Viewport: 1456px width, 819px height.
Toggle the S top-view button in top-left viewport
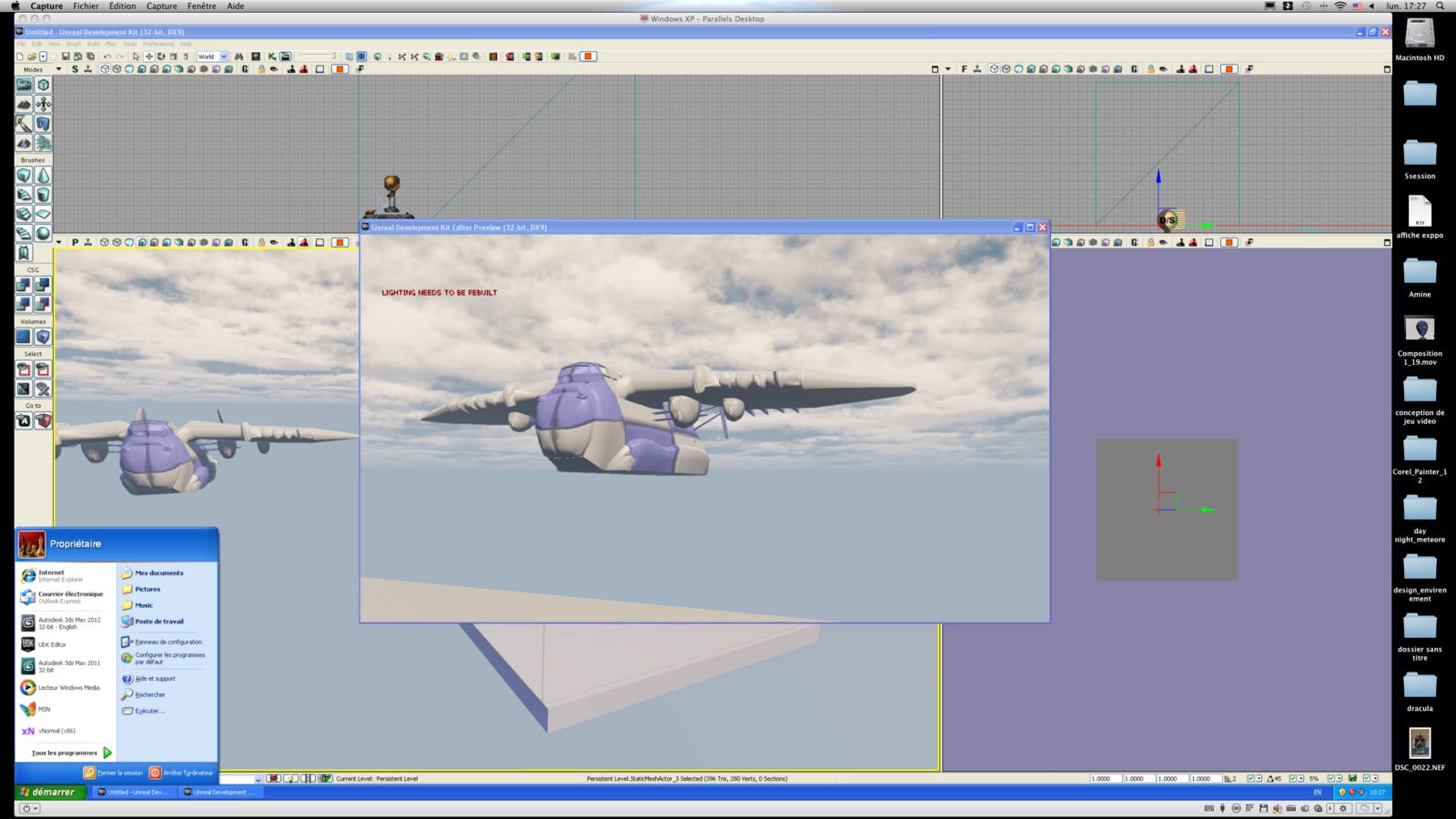(75, 69)
